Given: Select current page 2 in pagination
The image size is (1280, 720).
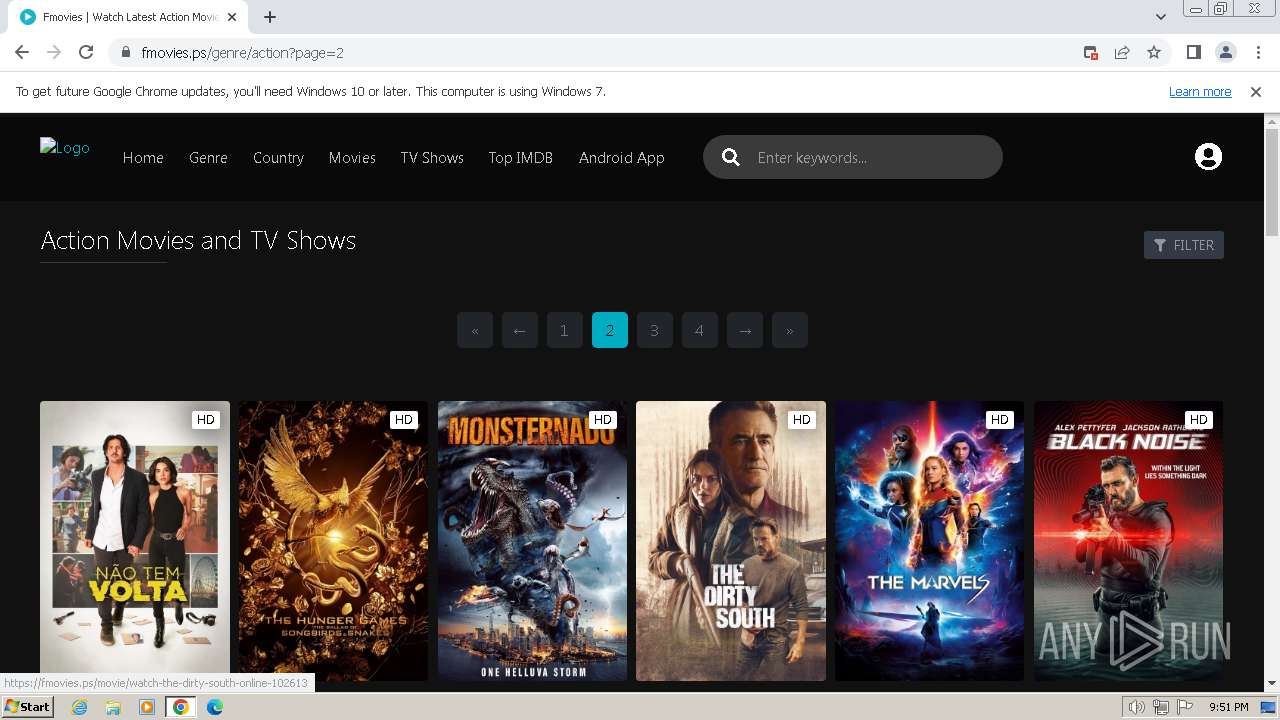Looking at the screenshot, I should coord(610,330).
